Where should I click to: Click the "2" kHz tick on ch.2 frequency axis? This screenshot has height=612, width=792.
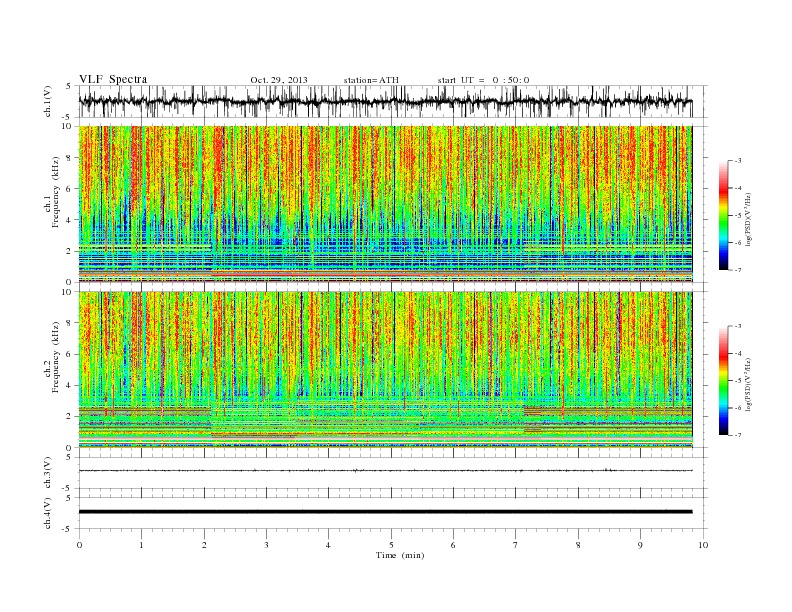(x=69, y=417)
